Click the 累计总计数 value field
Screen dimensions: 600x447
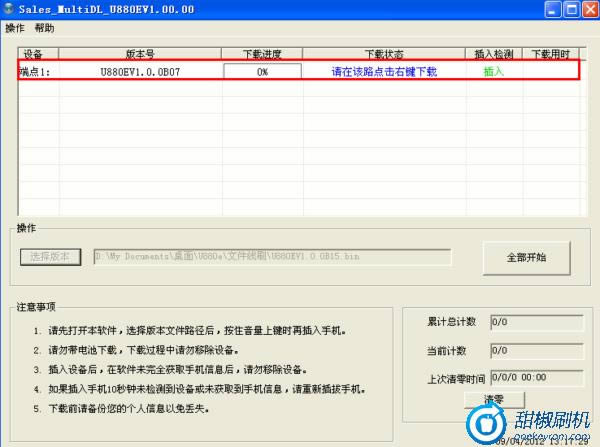528,322
